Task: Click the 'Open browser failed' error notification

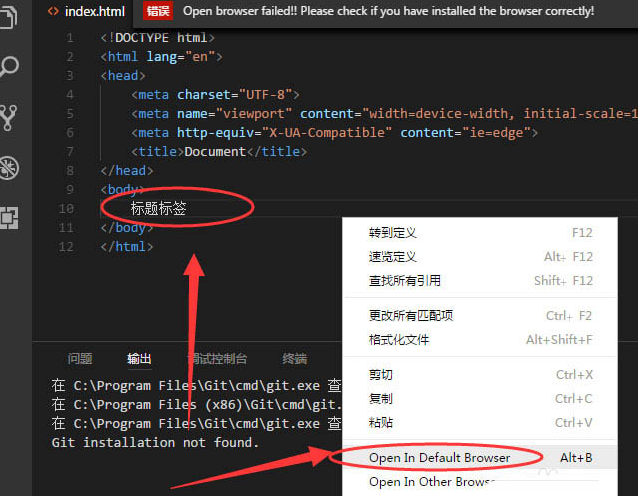Action: tap(388, 11)
